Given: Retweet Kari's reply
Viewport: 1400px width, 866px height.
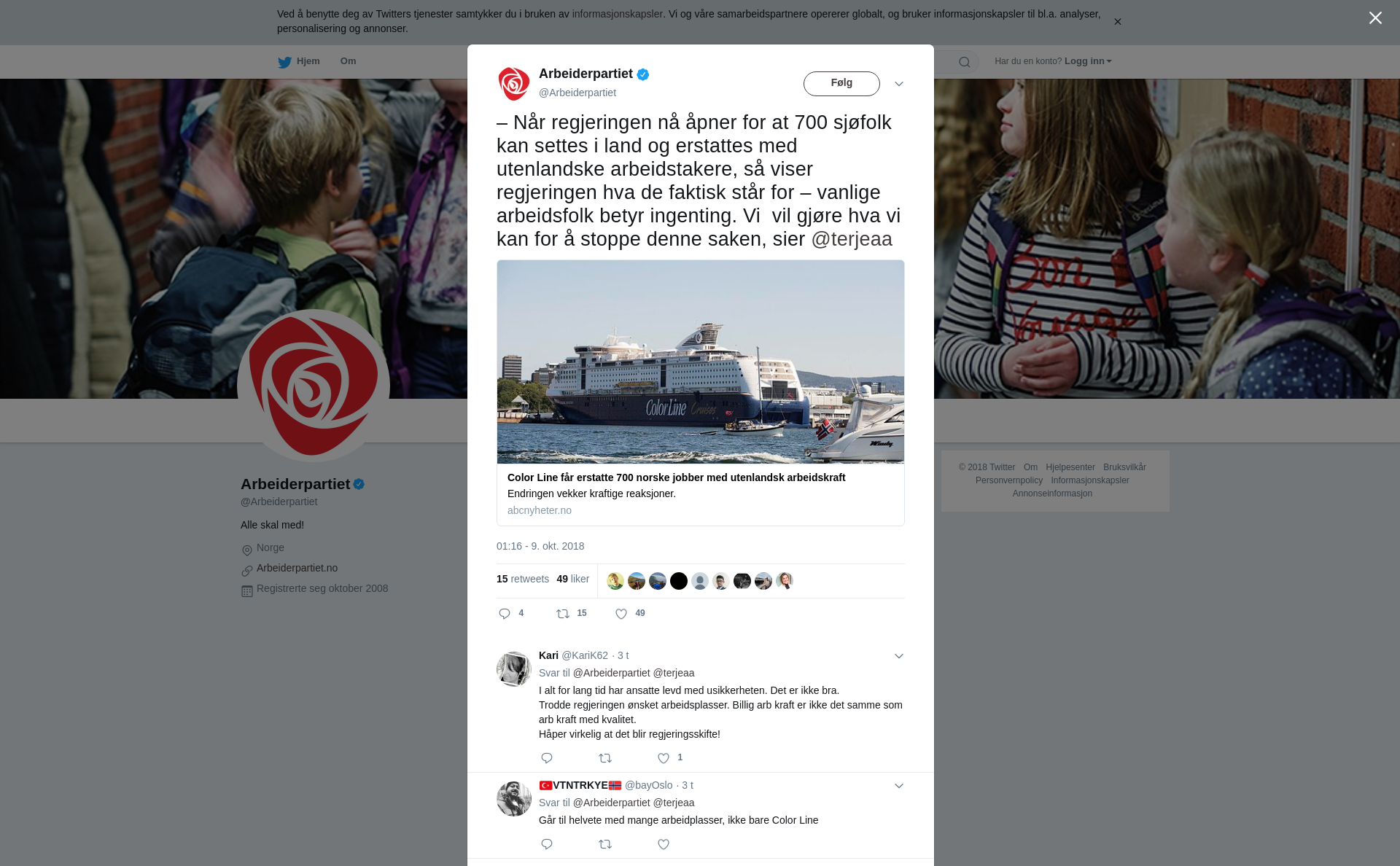Looking at the screenshot, I should pyautogui.click(x=605, y=758).
